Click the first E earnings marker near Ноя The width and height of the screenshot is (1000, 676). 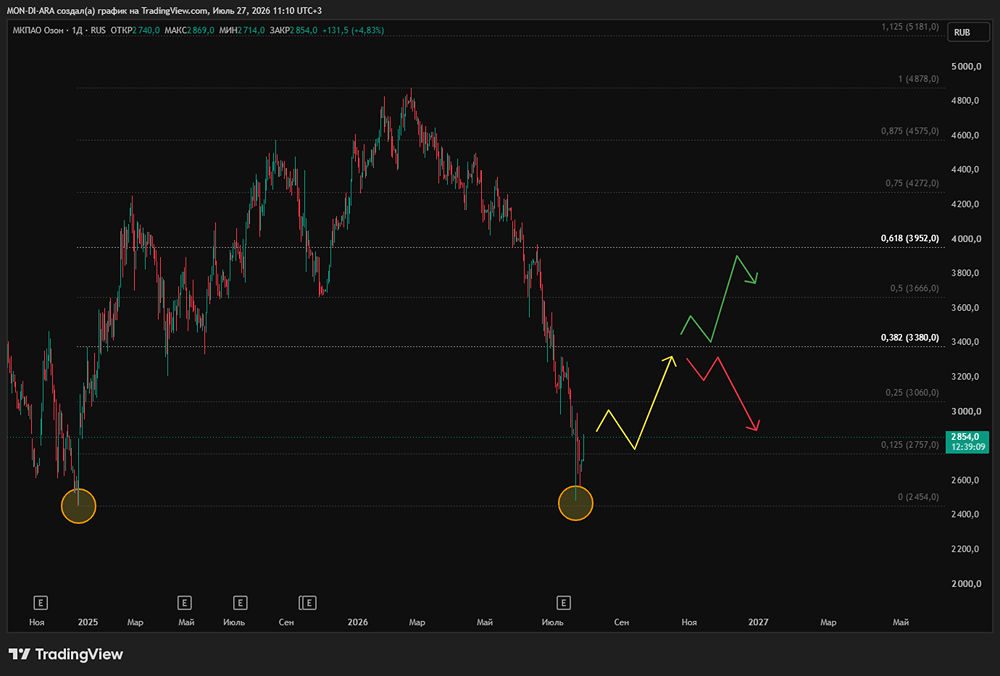[x=40, y=603]
